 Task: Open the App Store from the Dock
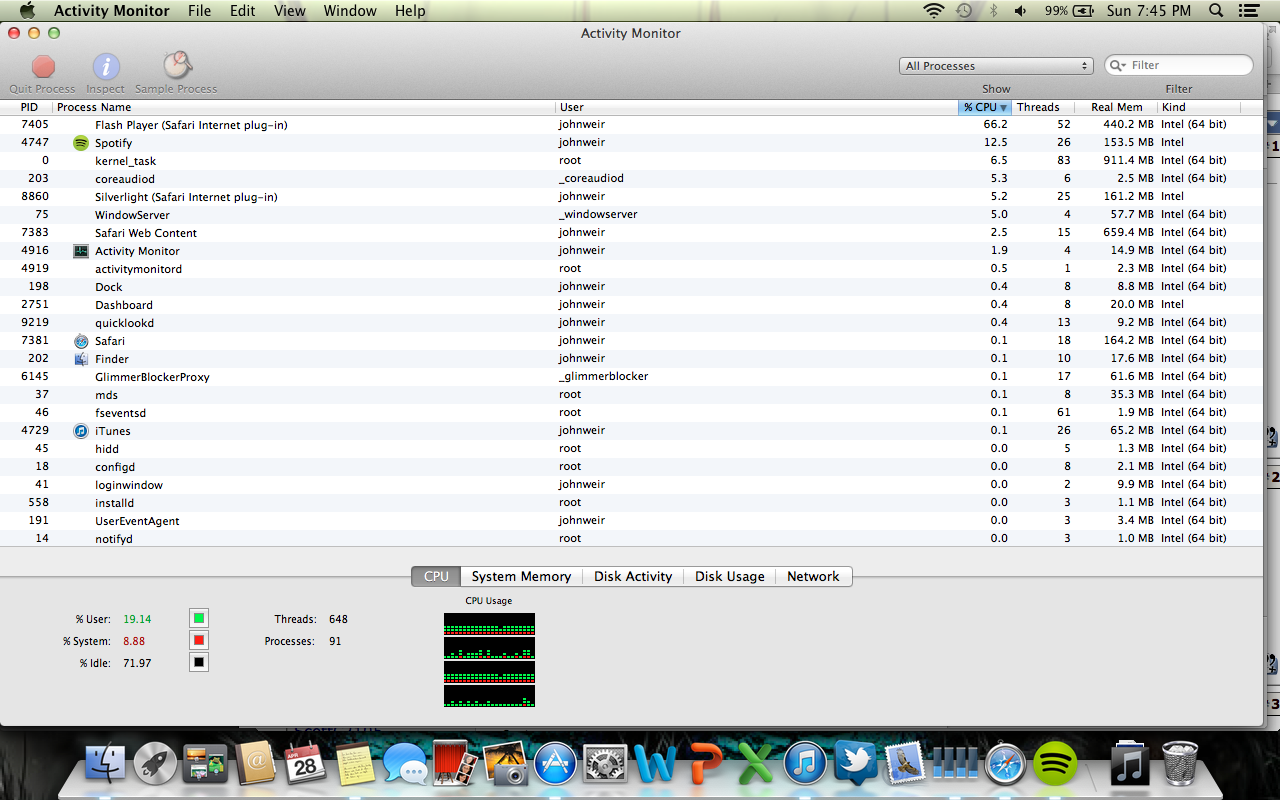point(556,765)
